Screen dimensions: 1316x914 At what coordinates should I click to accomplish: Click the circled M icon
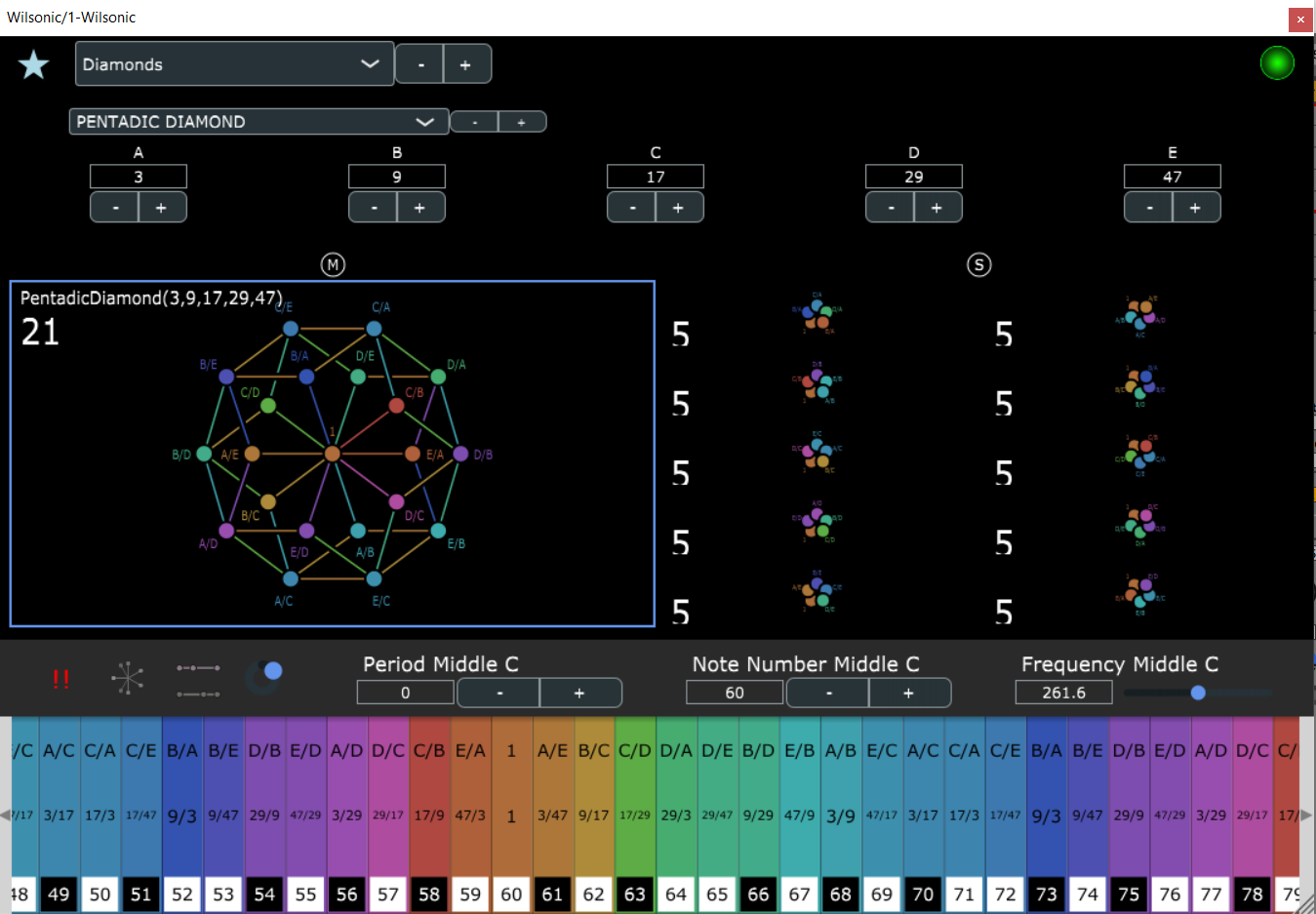point(333,264)
